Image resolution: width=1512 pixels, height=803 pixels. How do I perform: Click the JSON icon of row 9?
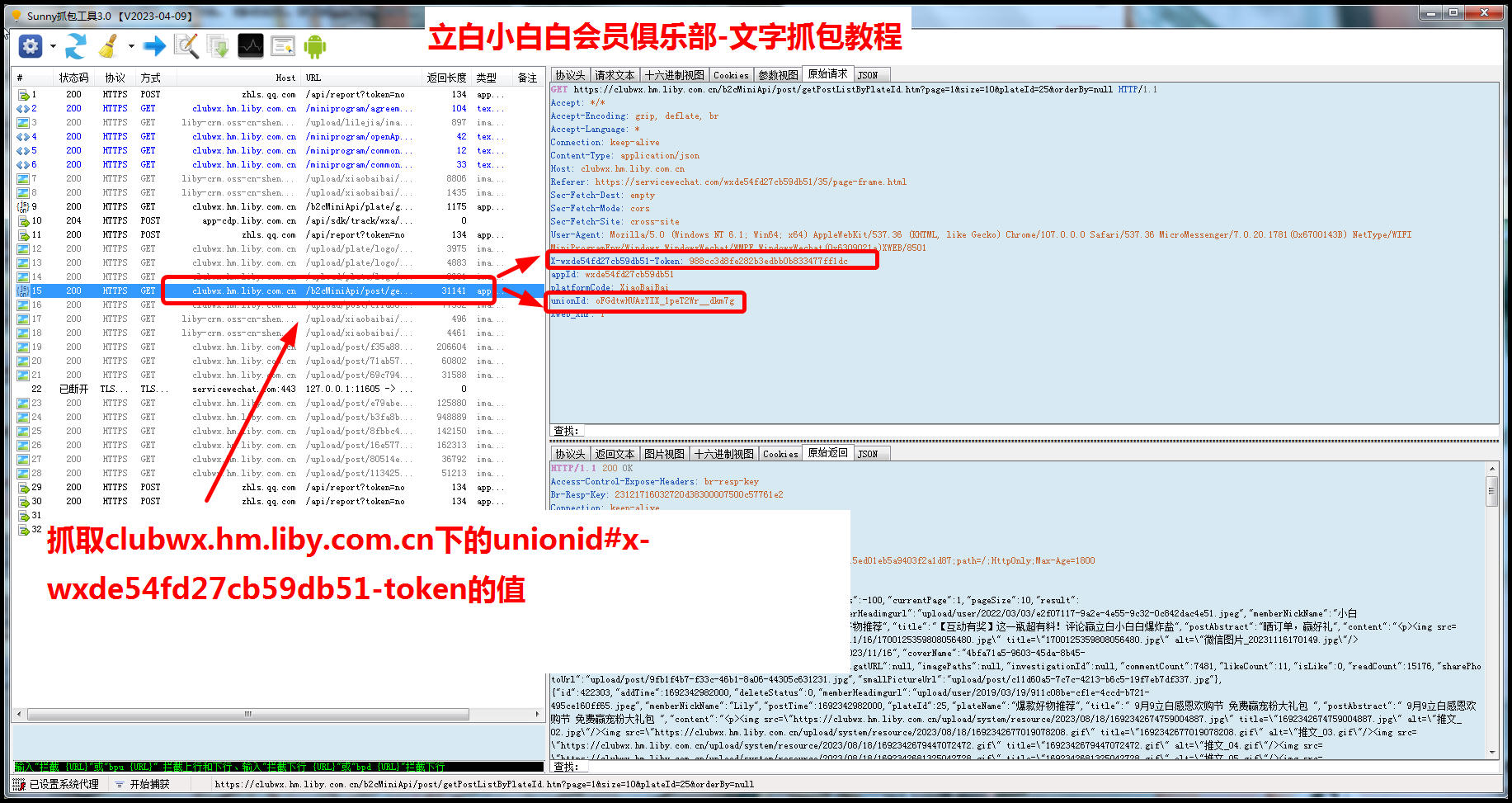pos(23,207)
